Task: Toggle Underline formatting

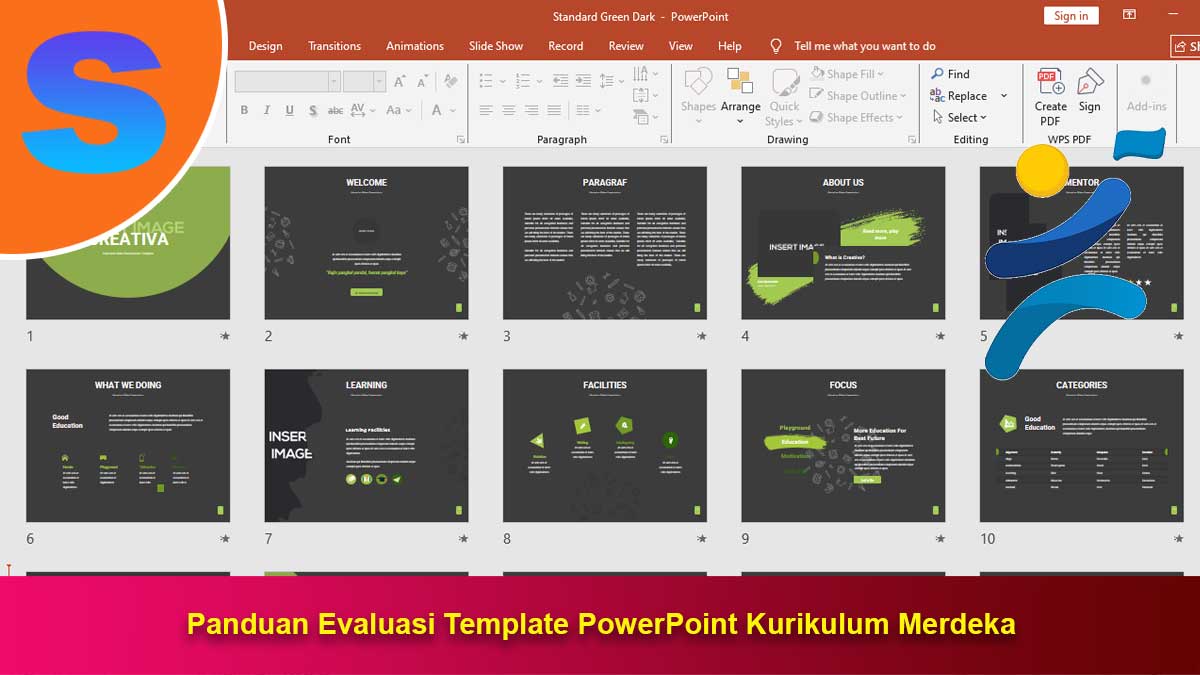Action: click(290, 110)
